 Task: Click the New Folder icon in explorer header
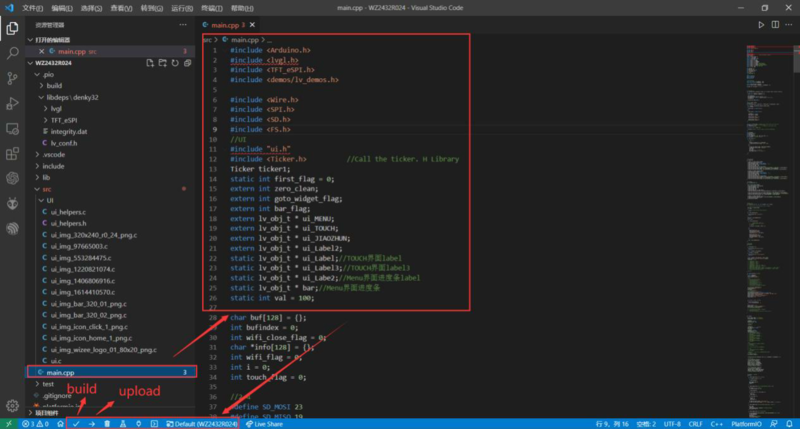[x=162, y=63]
